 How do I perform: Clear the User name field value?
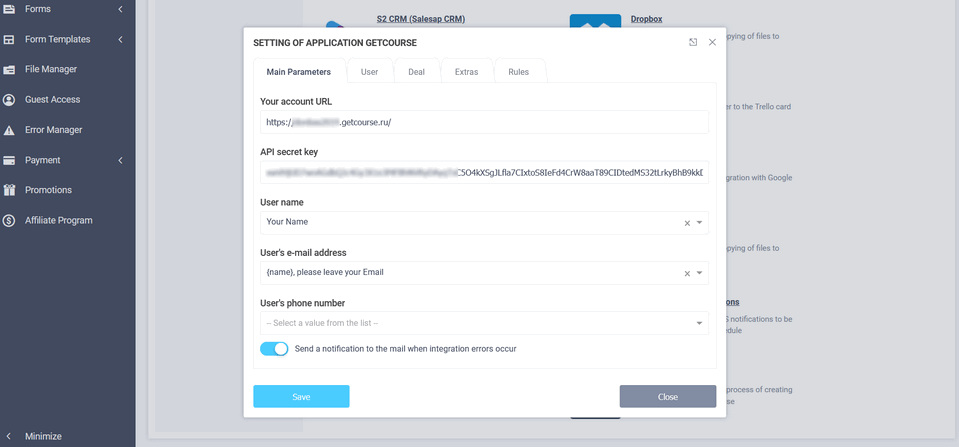click(x=687, y=223)
